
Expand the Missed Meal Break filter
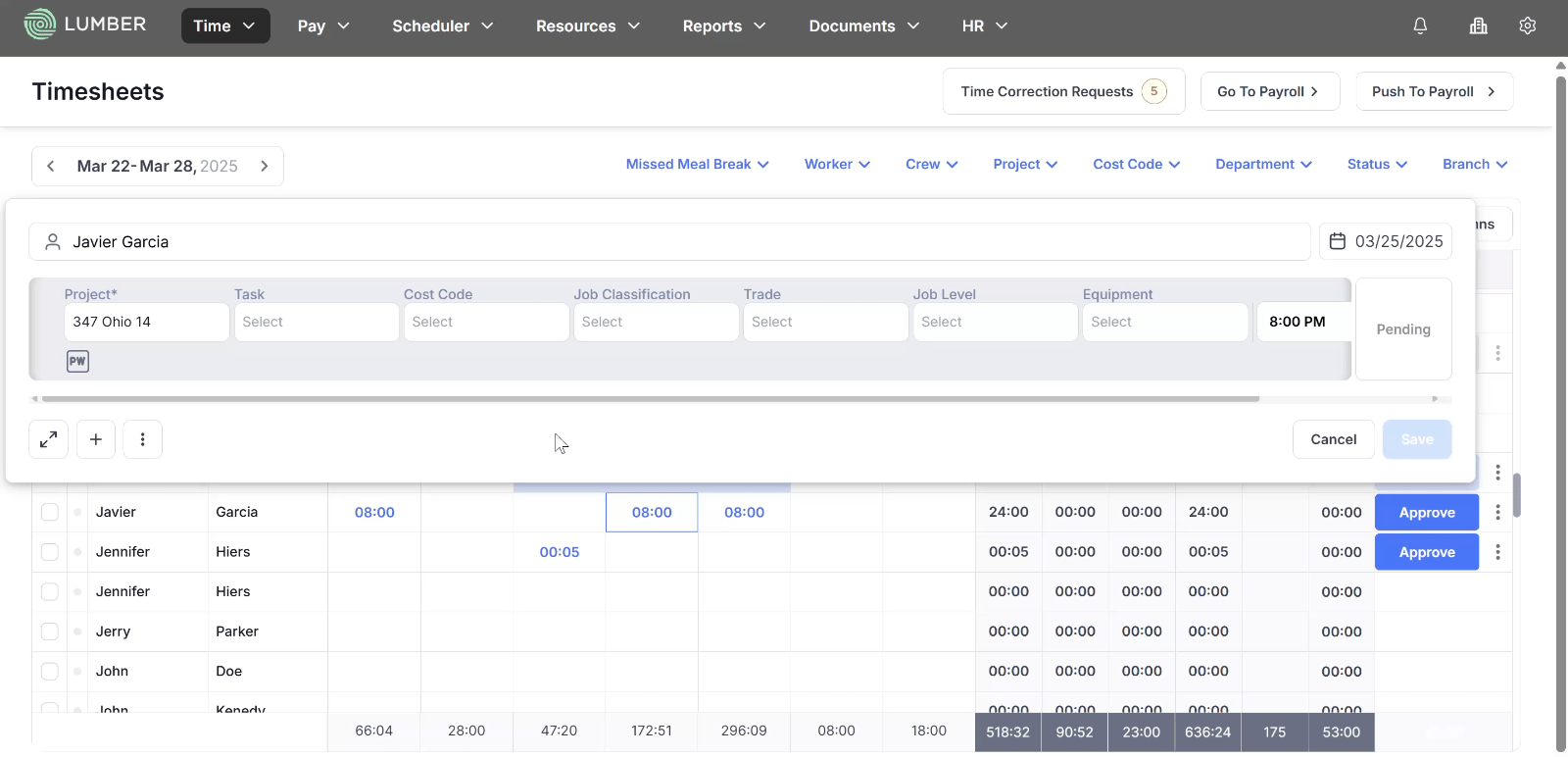(x=697, y=164)
